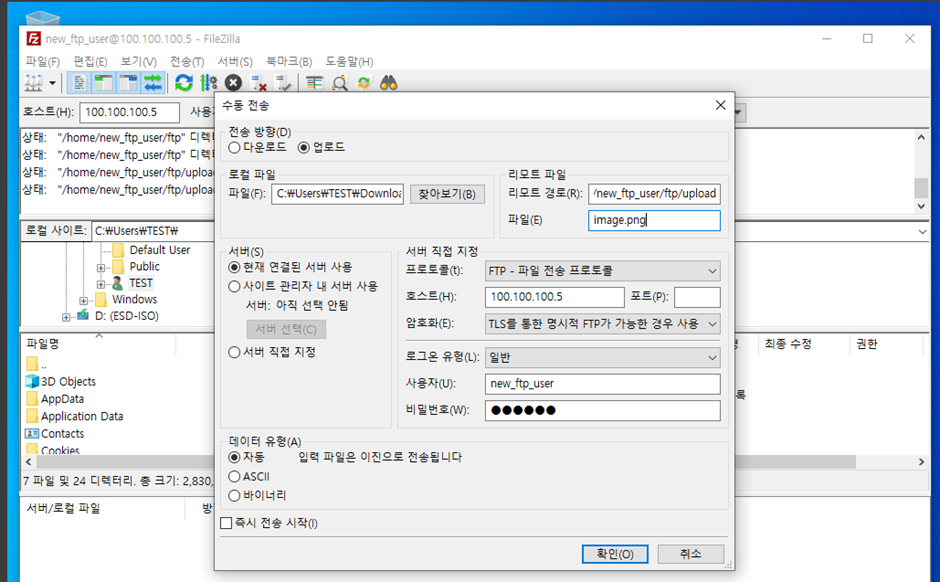Open the 편집(E) menu
This screenshot has height=582, width=940.
(91, 61)
